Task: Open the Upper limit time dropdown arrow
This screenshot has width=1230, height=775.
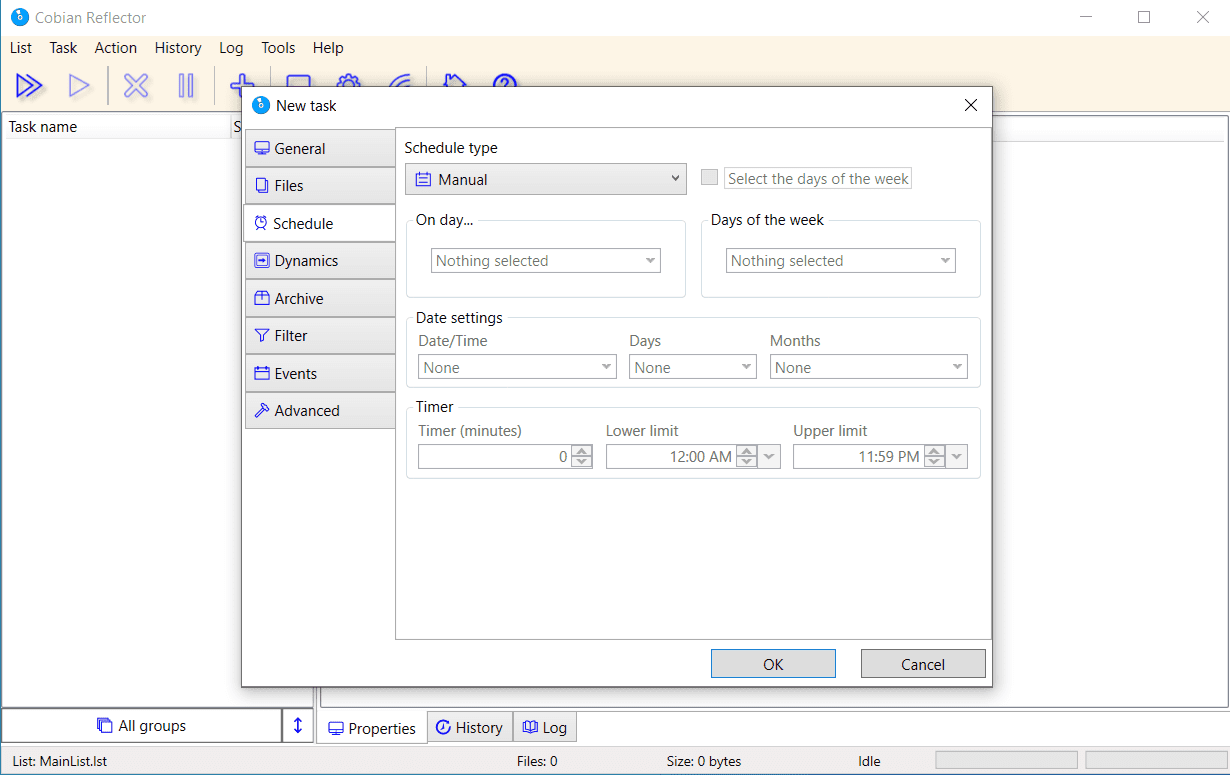Action: pyautogui.click(x=957, y=457)
